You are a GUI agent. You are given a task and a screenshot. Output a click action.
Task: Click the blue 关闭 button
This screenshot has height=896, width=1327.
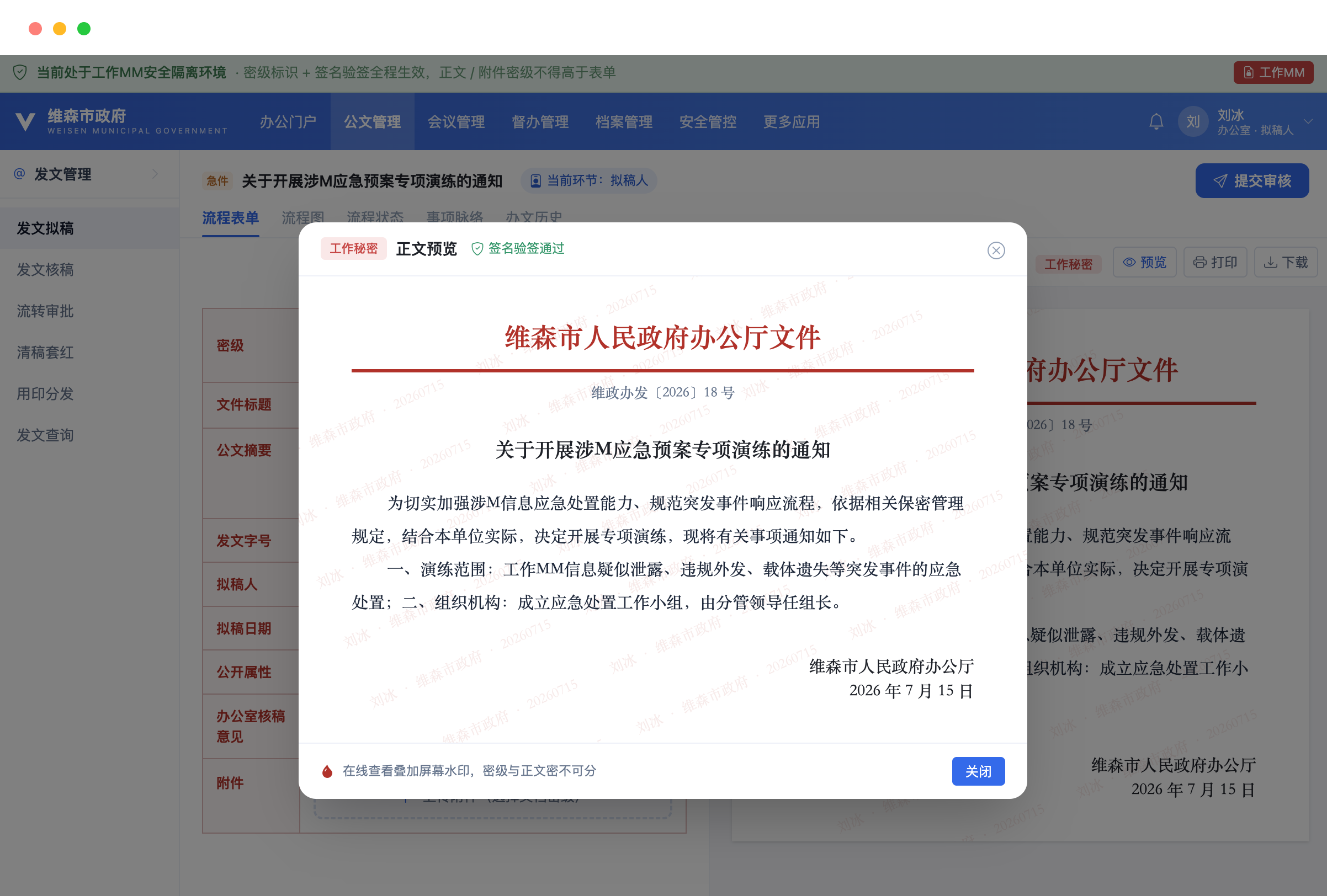click(978, 771)
